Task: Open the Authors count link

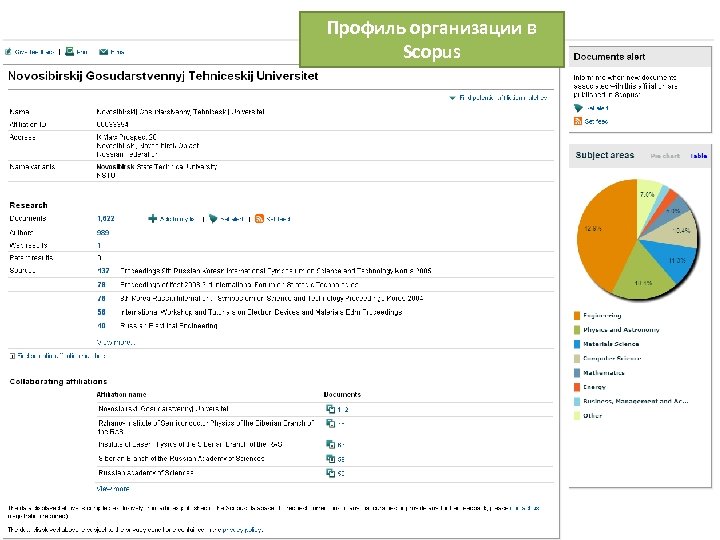Action: point(103,232)
